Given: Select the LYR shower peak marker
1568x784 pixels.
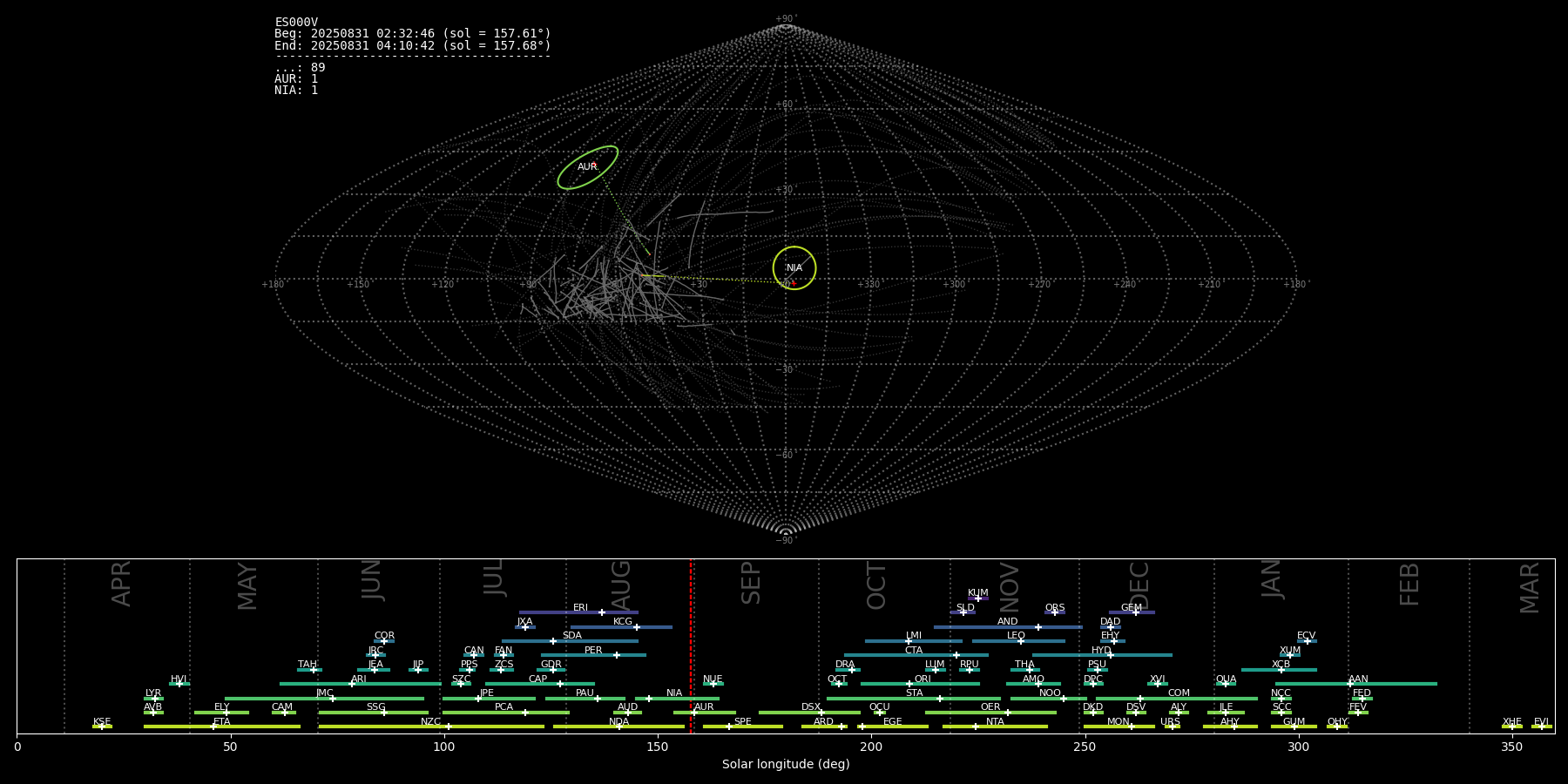Looking at the screenshot, I should pos(155,699).
